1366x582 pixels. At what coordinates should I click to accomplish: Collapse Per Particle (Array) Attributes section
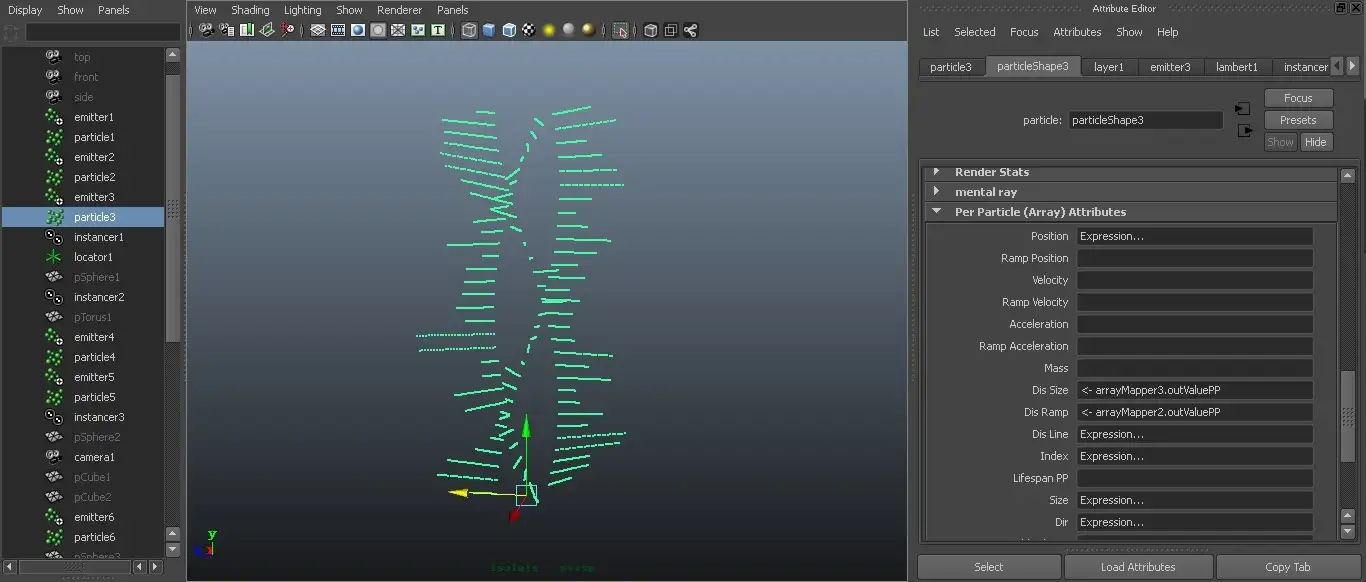(x=936, y=212)
